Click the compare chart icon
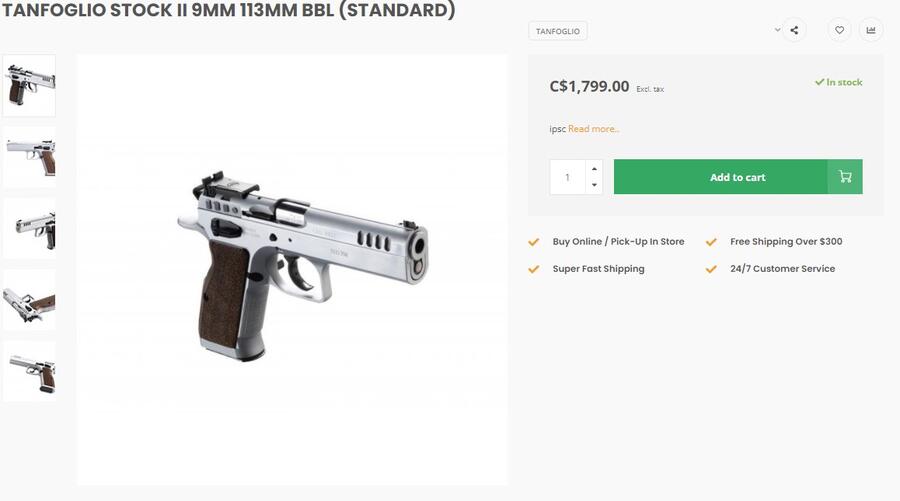The width and height of the screenshot is (900, 501). click(x=870, y=30)
